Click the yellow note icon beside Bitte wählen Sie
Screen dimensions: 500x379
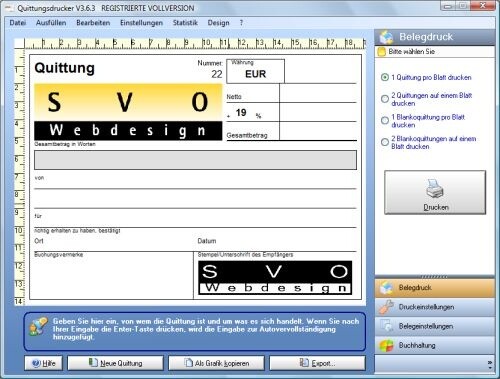[x=382, y=52]
